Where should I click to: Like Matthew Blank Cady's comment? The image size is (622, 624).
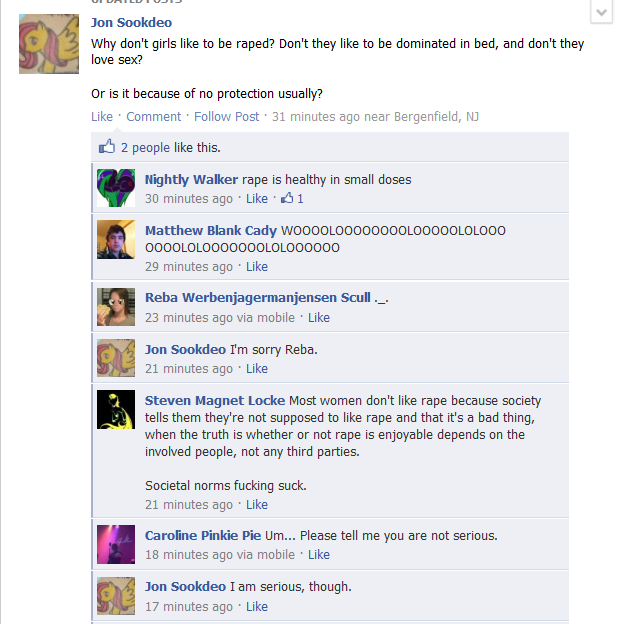click(257, 267)
